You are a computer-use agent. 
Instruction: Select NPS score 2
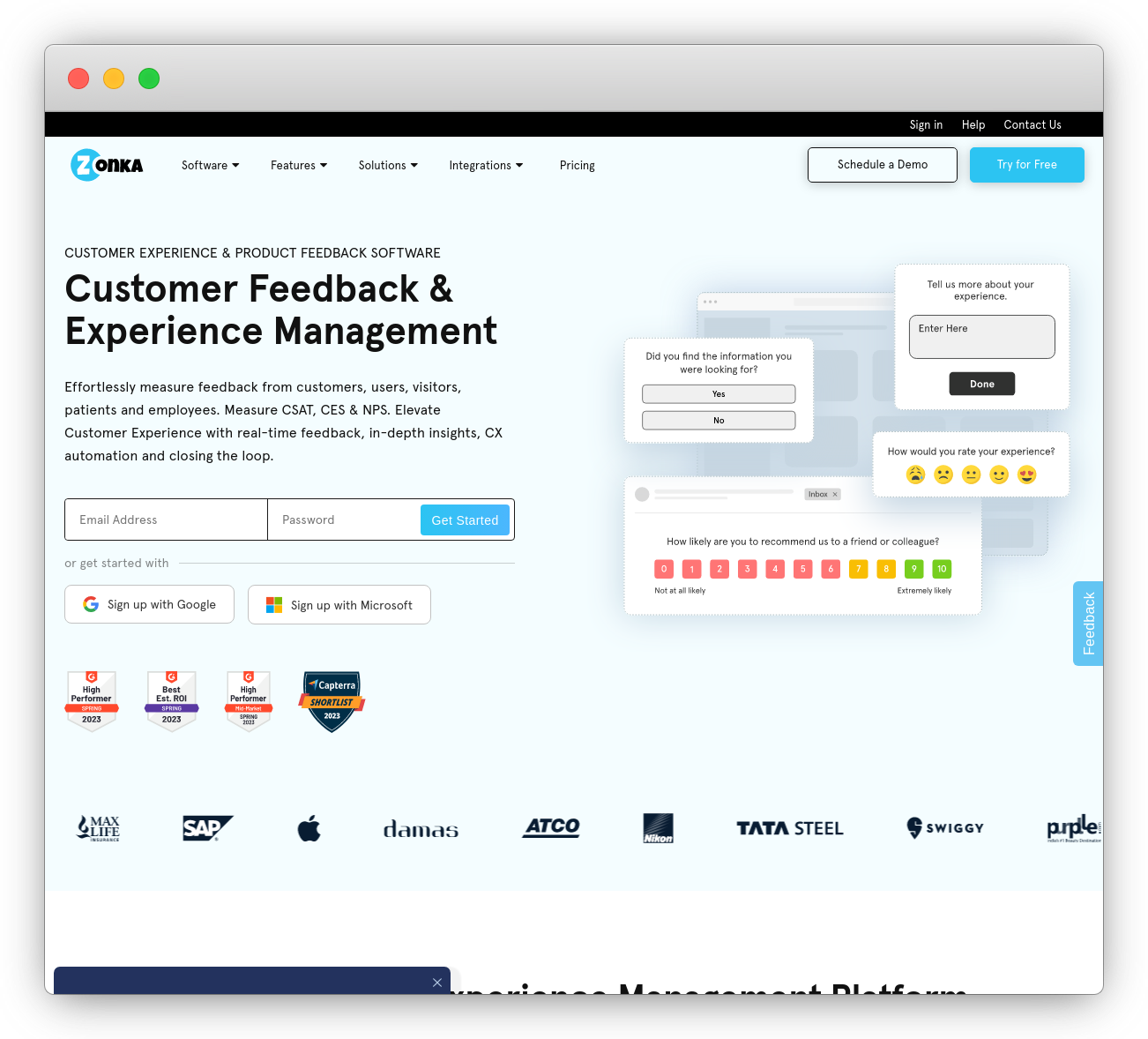[x=719, y=569]
